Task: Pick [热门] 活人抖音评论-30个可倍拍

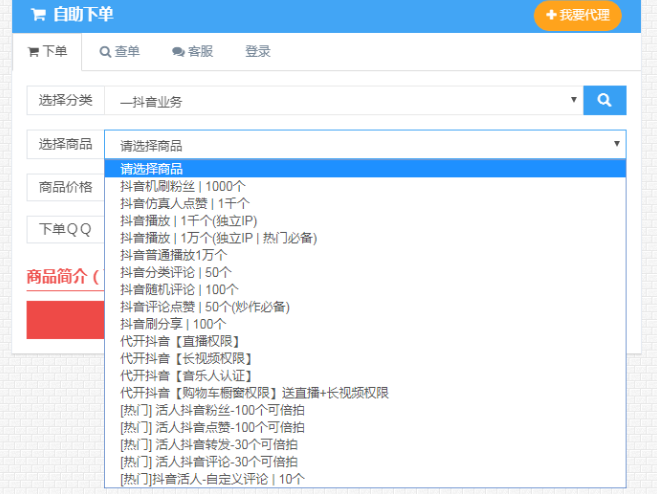Action: click(365, 461)
